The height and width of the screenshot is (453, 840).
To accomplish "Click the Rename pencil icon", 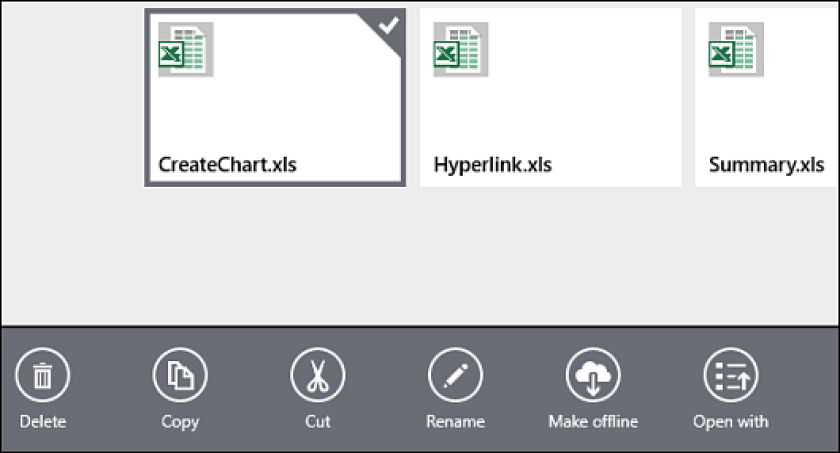I will [455, 375].
